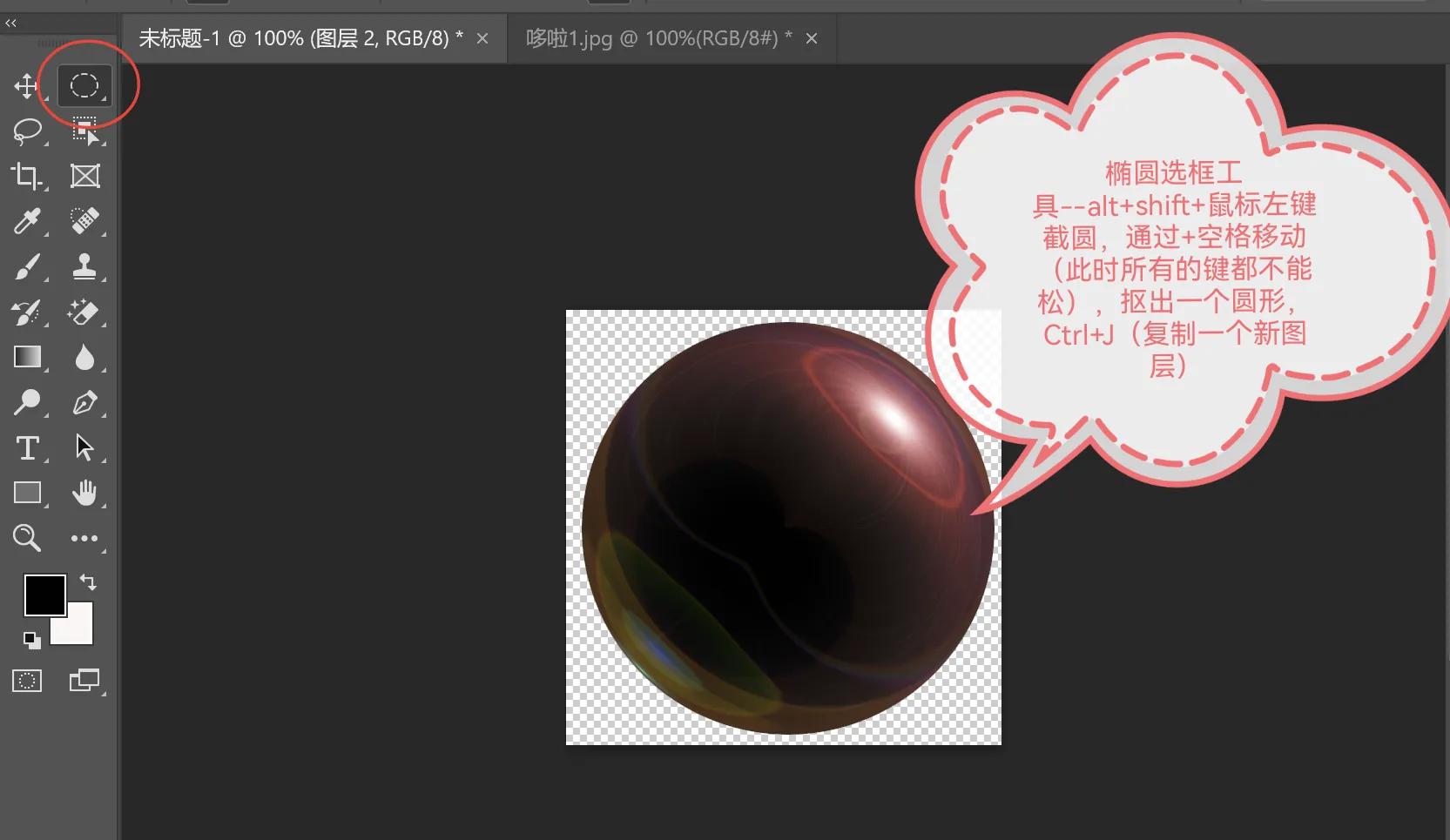Select the Lasso tool
Viewport: 1450px width, 840px height.
(26, 131)
